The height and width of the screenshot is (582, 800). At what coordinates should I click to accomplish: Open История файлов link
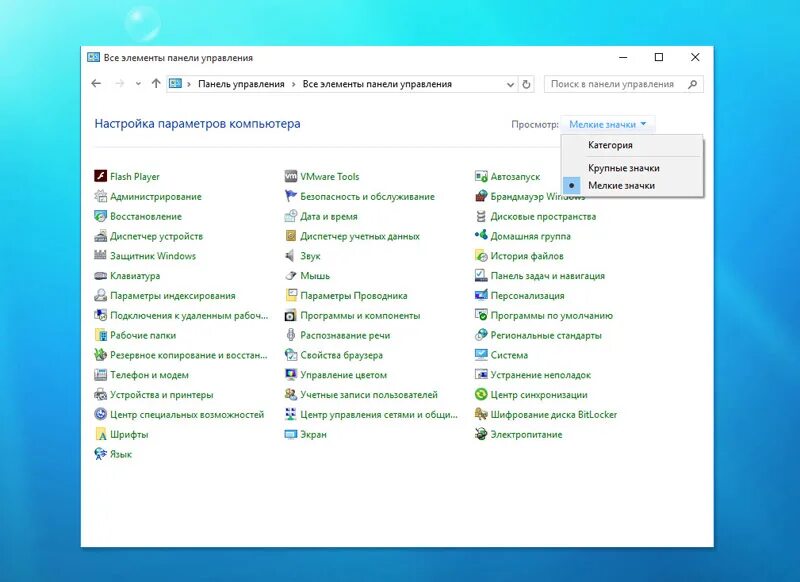(527, 256)
